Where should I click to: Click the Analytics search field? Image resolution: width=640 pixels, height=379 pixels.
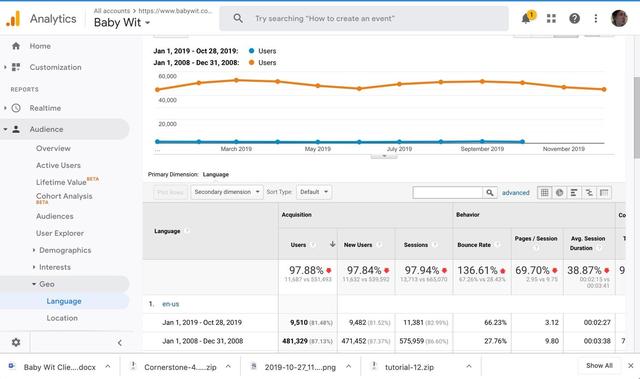coord(364,18)
